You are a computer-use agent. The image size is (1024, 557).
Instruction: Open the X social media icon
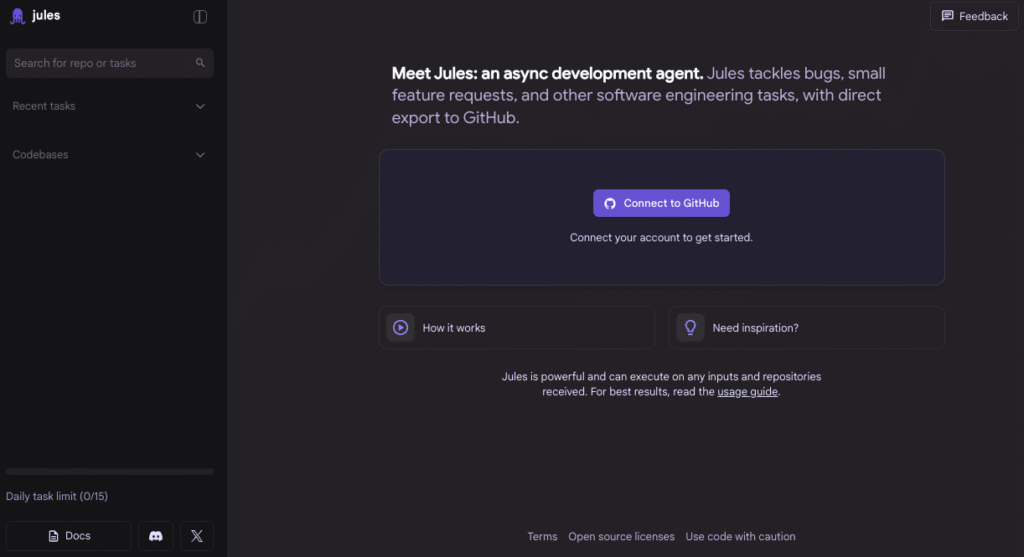click(197, 536)
